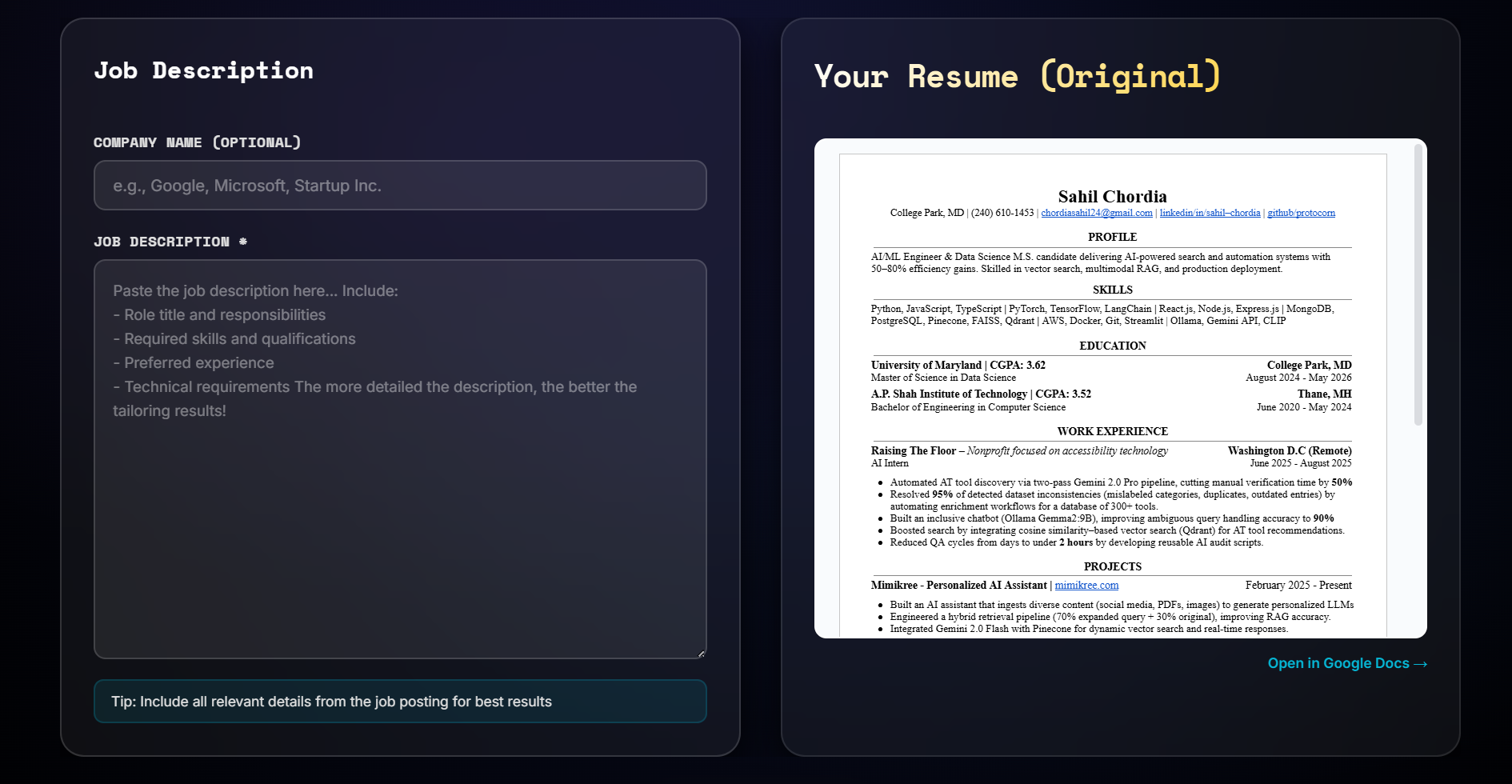The image size is (1512, 784).
Task: Click 'Your Resume (Original)' heading
Action: pos(1018,76)
